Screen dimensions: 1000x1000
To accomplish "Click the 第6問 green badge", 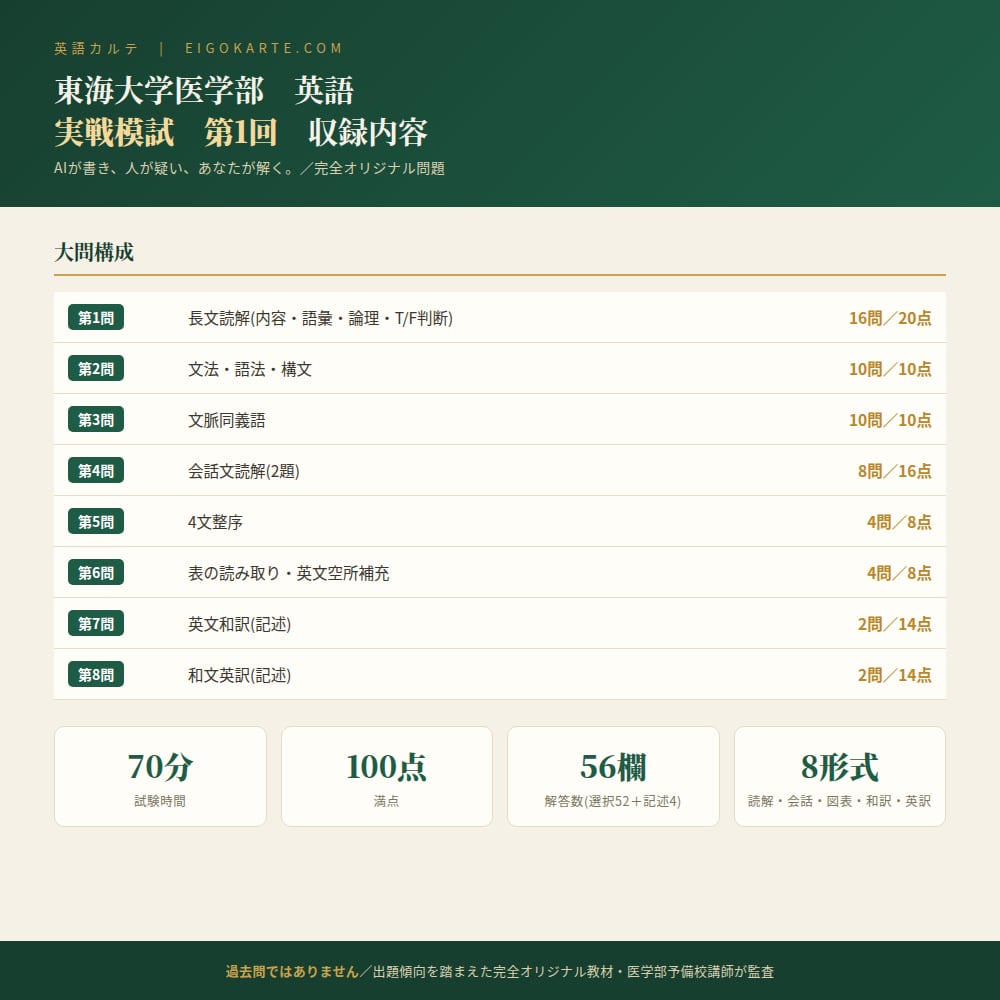I will 96,573.
